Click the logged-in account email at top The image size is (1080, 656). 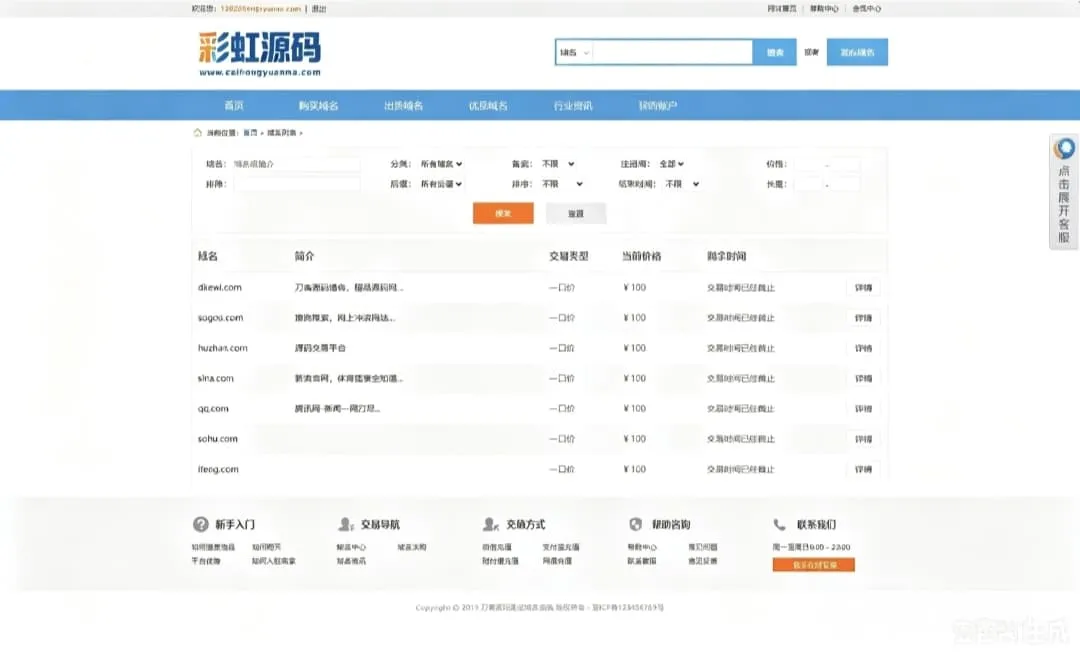coord(261,9)
